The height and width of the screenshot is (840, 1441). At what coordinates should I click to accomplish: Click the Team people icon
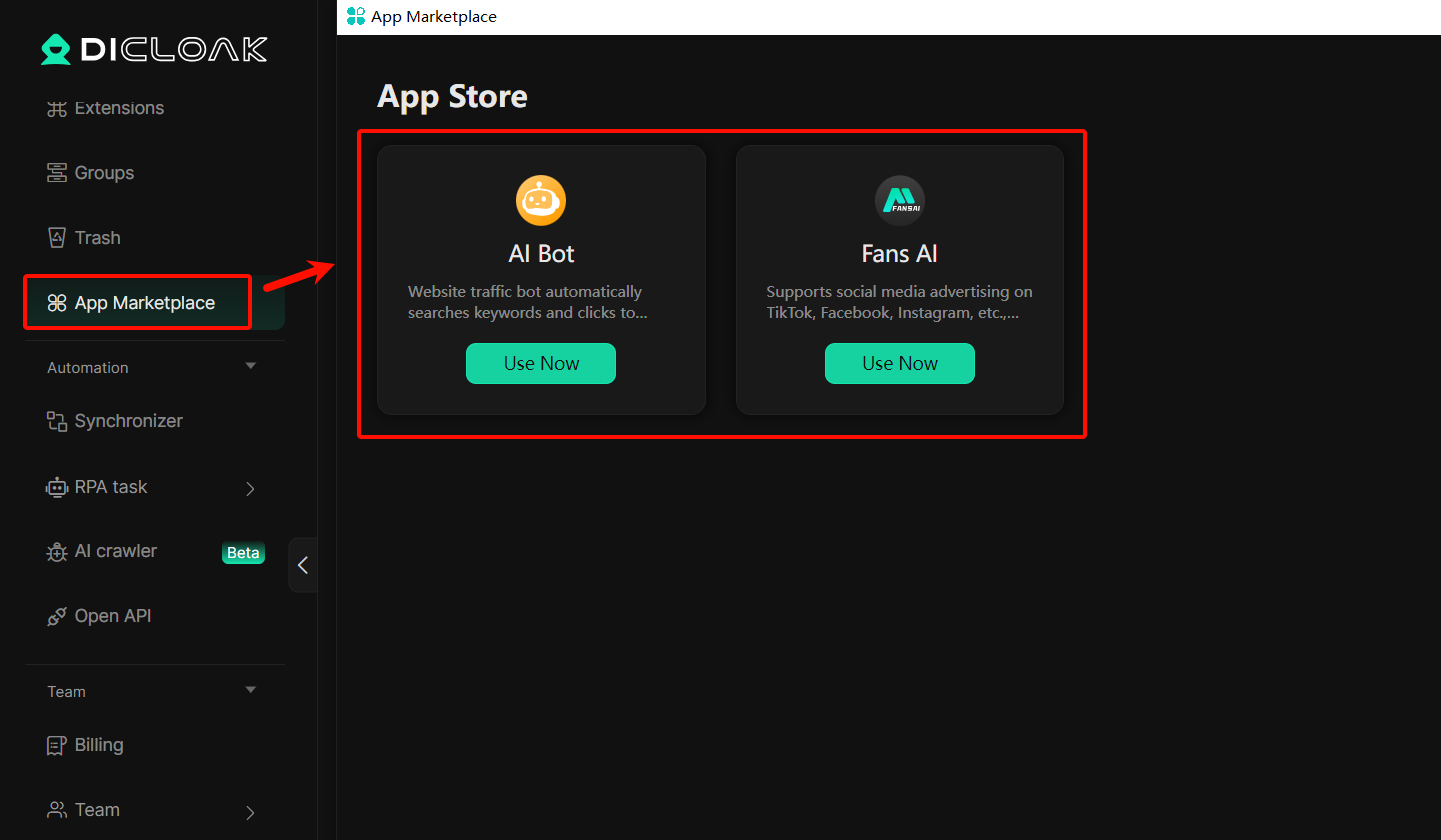57,810
